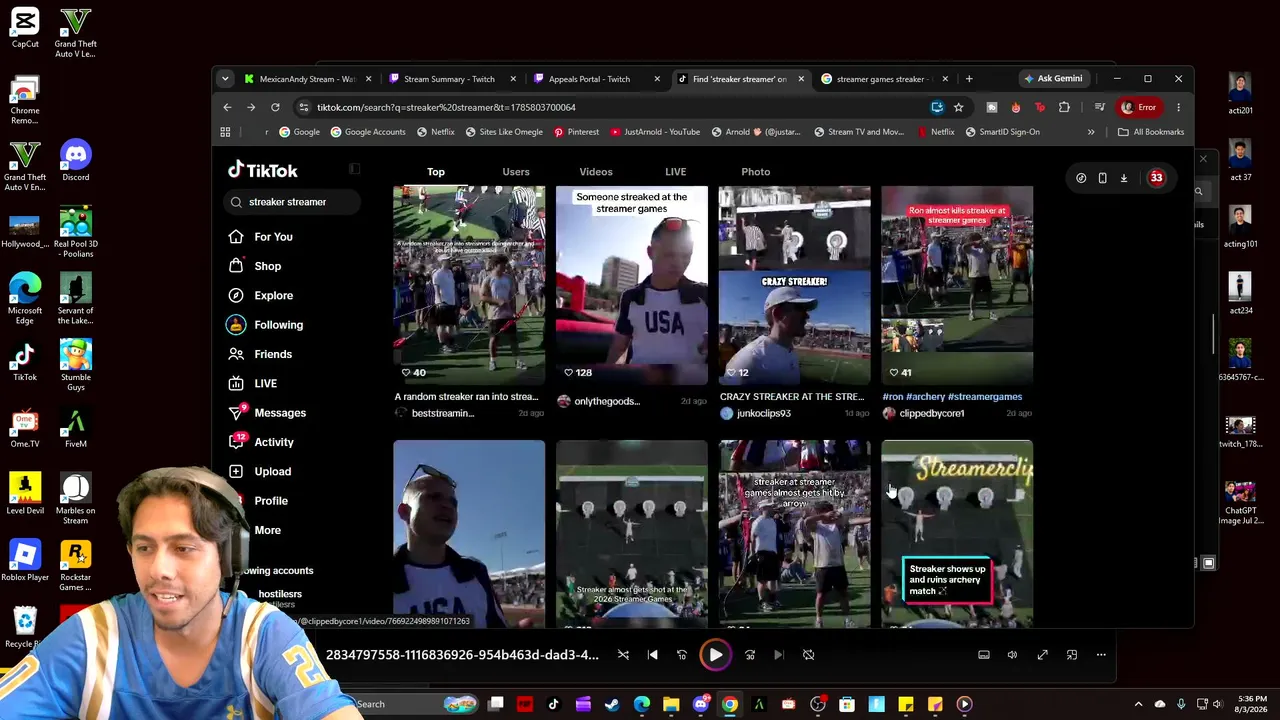Viewport: 1280px width, 720px height.
Task: Open the All Bookmarks folder
Action: [x=1151, y=132]
